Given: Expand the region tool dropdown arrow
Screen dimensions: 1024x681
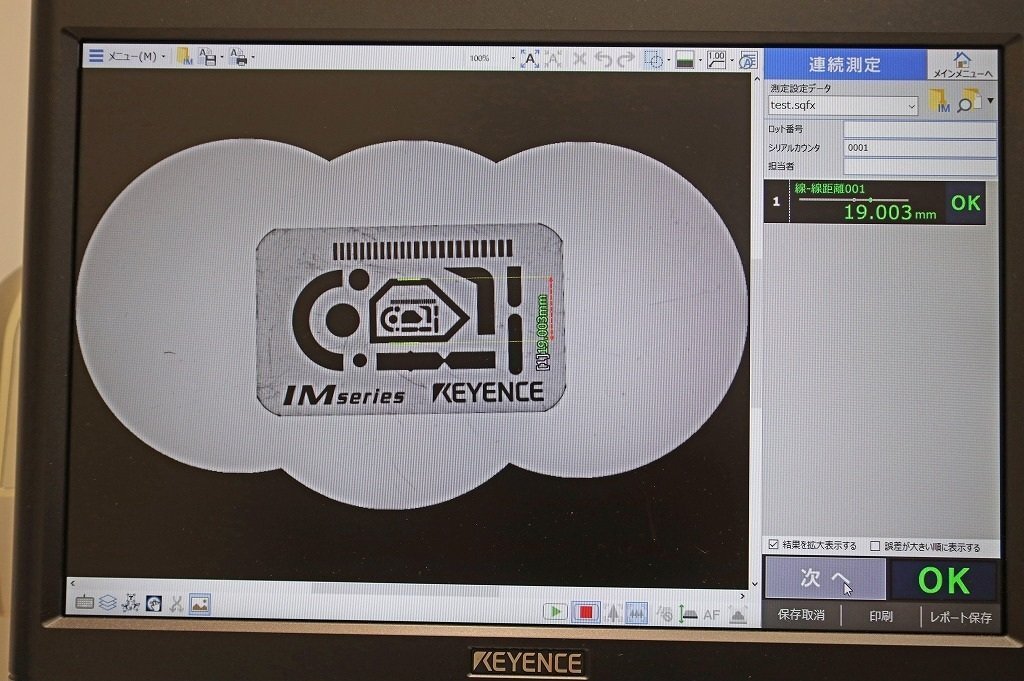Looking at the screenshot, I should click(669, 60).
